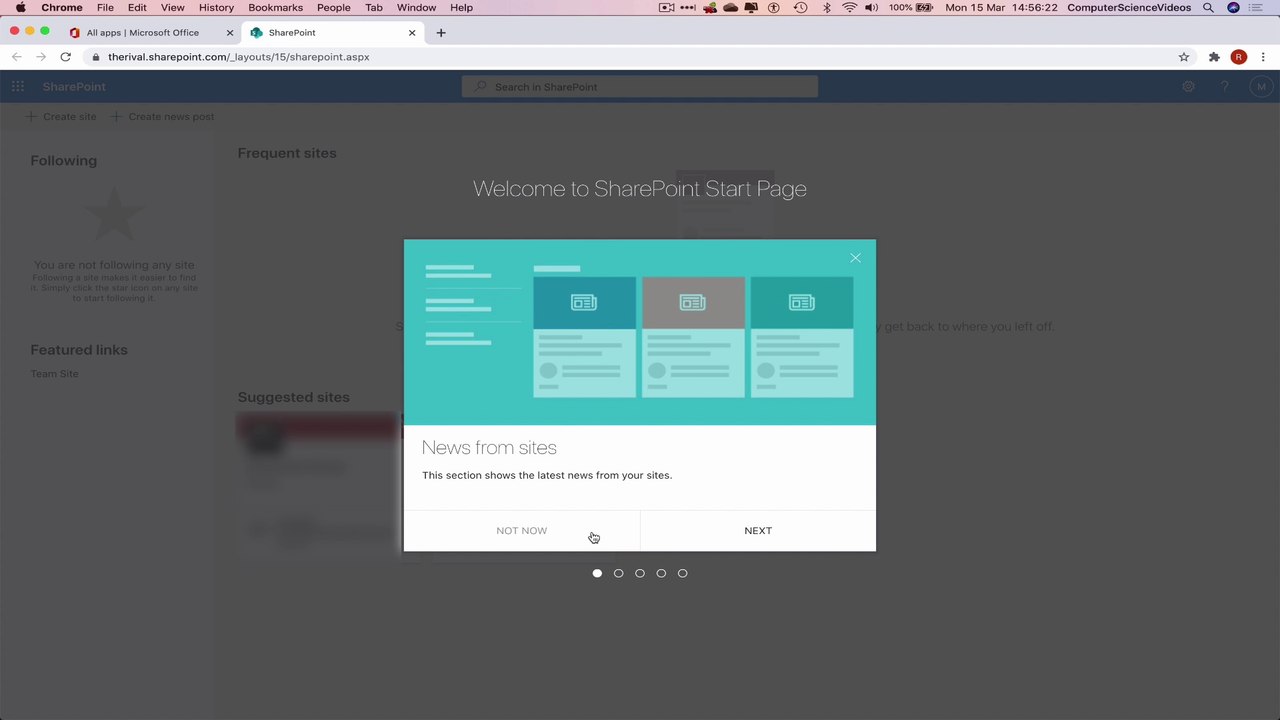Viewport: 1280px width, 720px height.
Task: Select the fourth pagination dot
Action: (661, 573)
